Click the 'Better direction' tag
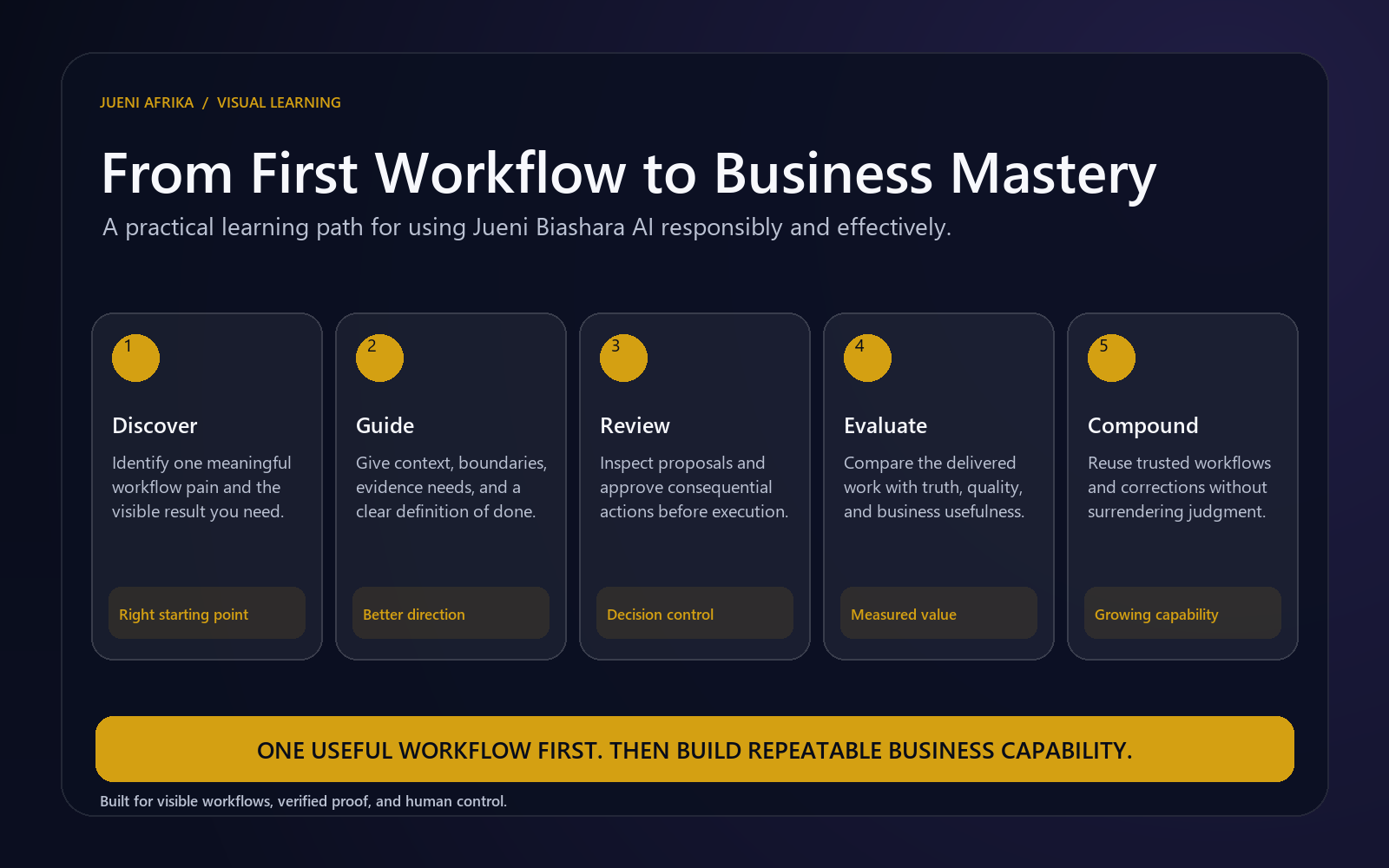The height and width of the screenshot is (868, 1389). 451,613
